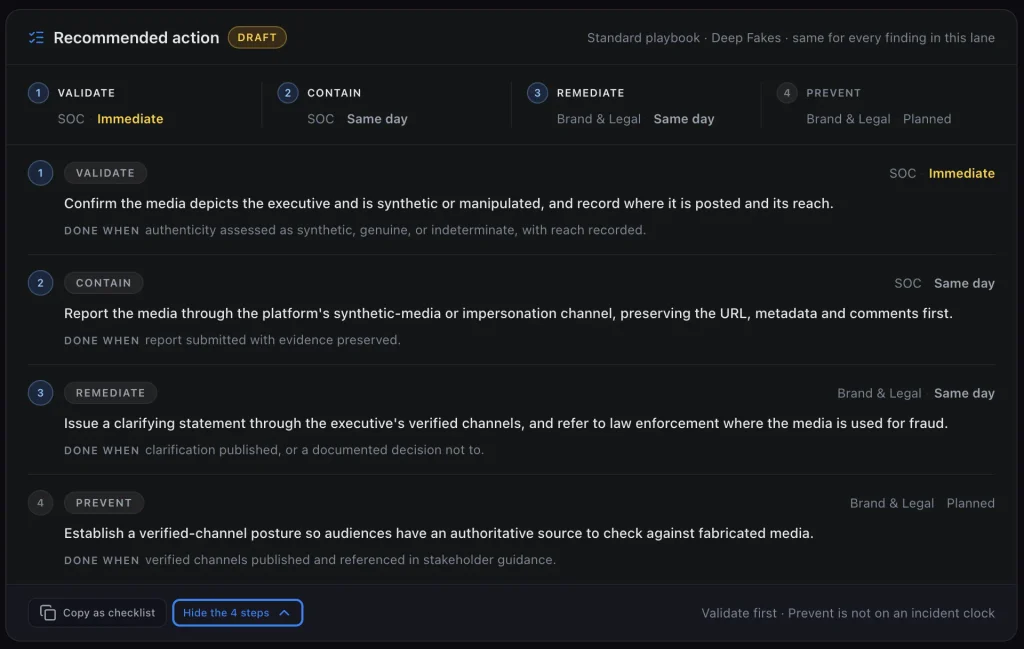Click the numbered 4 circle beside Prevent pill
Screen dimensions: 1024x649
click(40, 503)
